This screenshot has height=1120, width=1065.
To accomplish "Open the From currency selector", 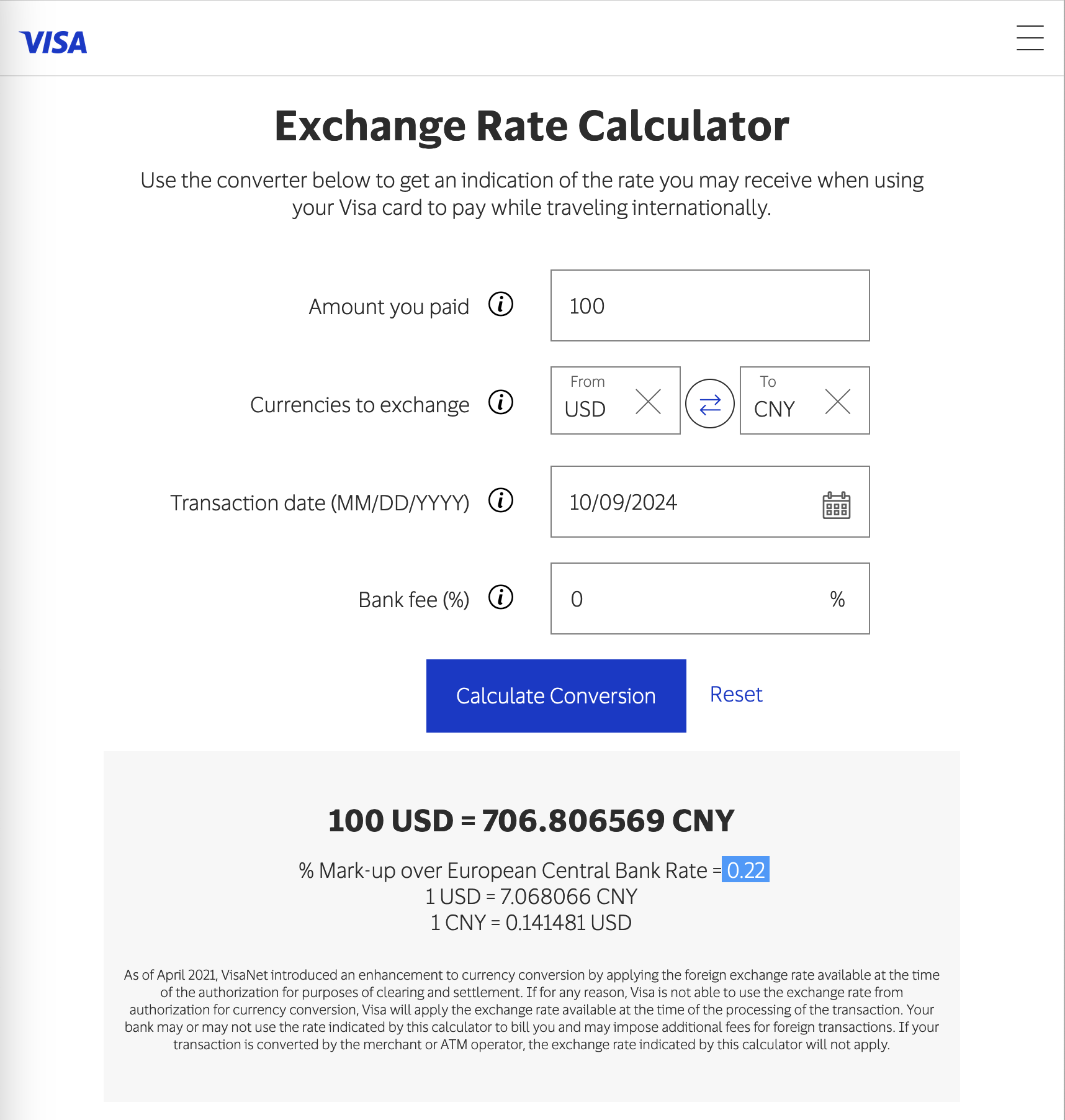I will click(593, 401).
